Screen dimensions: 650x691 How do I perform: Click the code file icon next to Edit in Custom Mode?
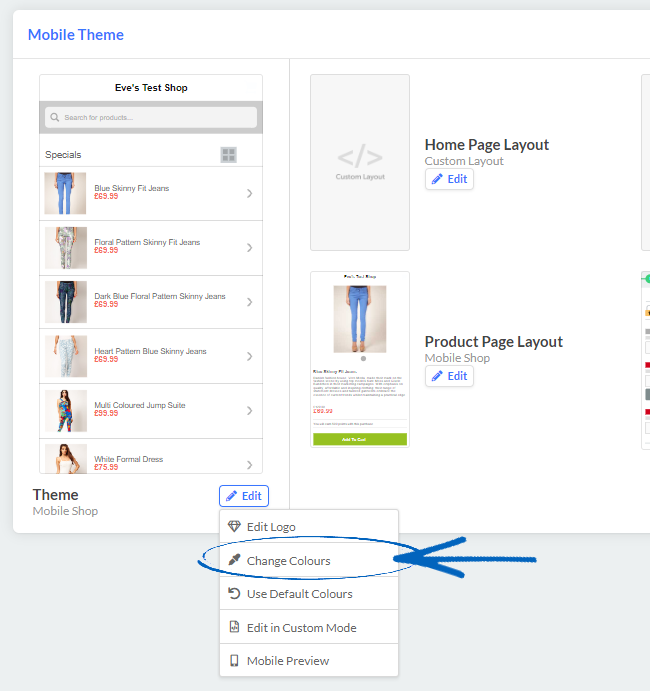[x=234, y=627]
